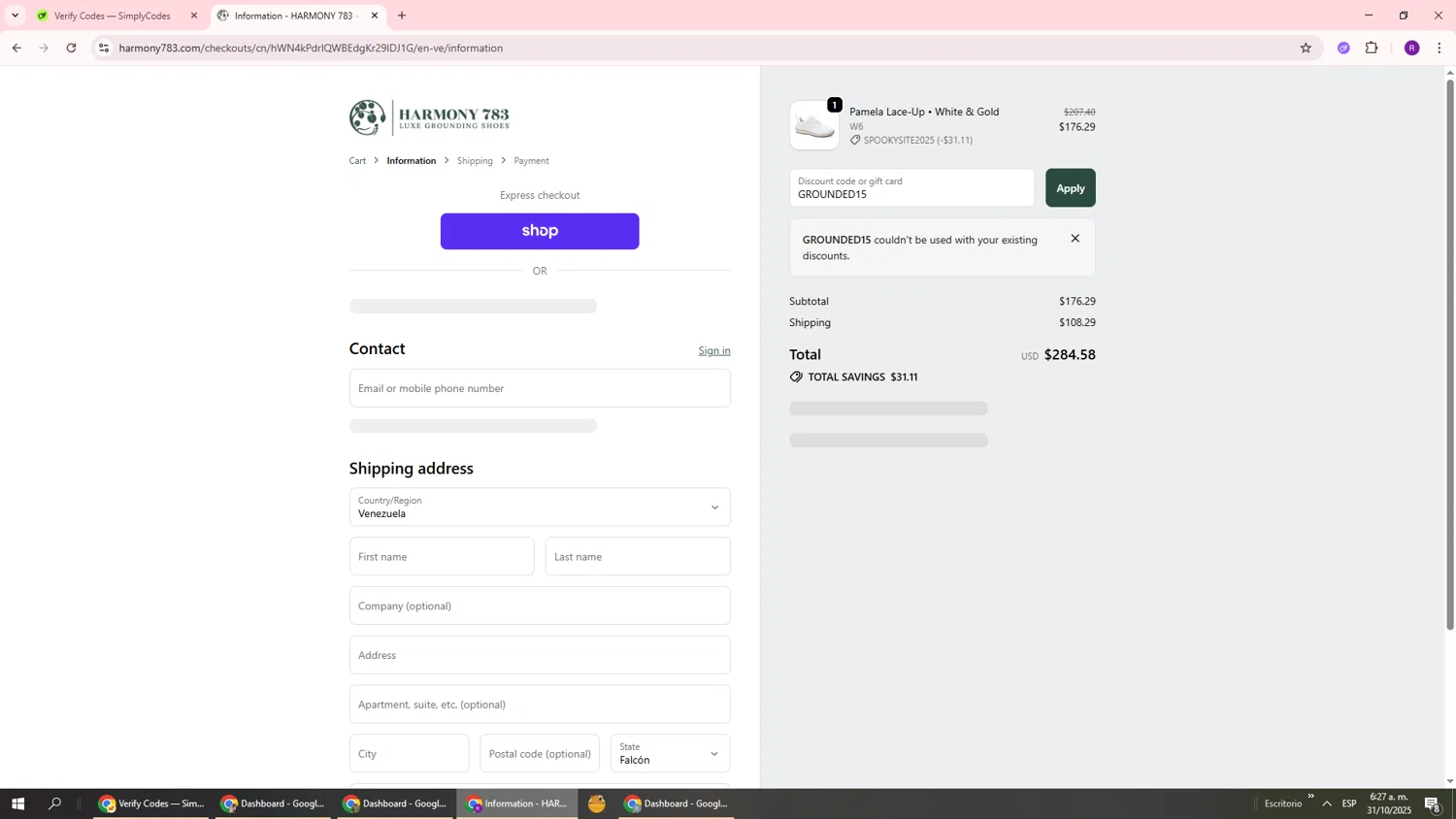Click the Shipping breadcrumb step
The height and width of the screenshot is (819, 1456).
(475, 161)
